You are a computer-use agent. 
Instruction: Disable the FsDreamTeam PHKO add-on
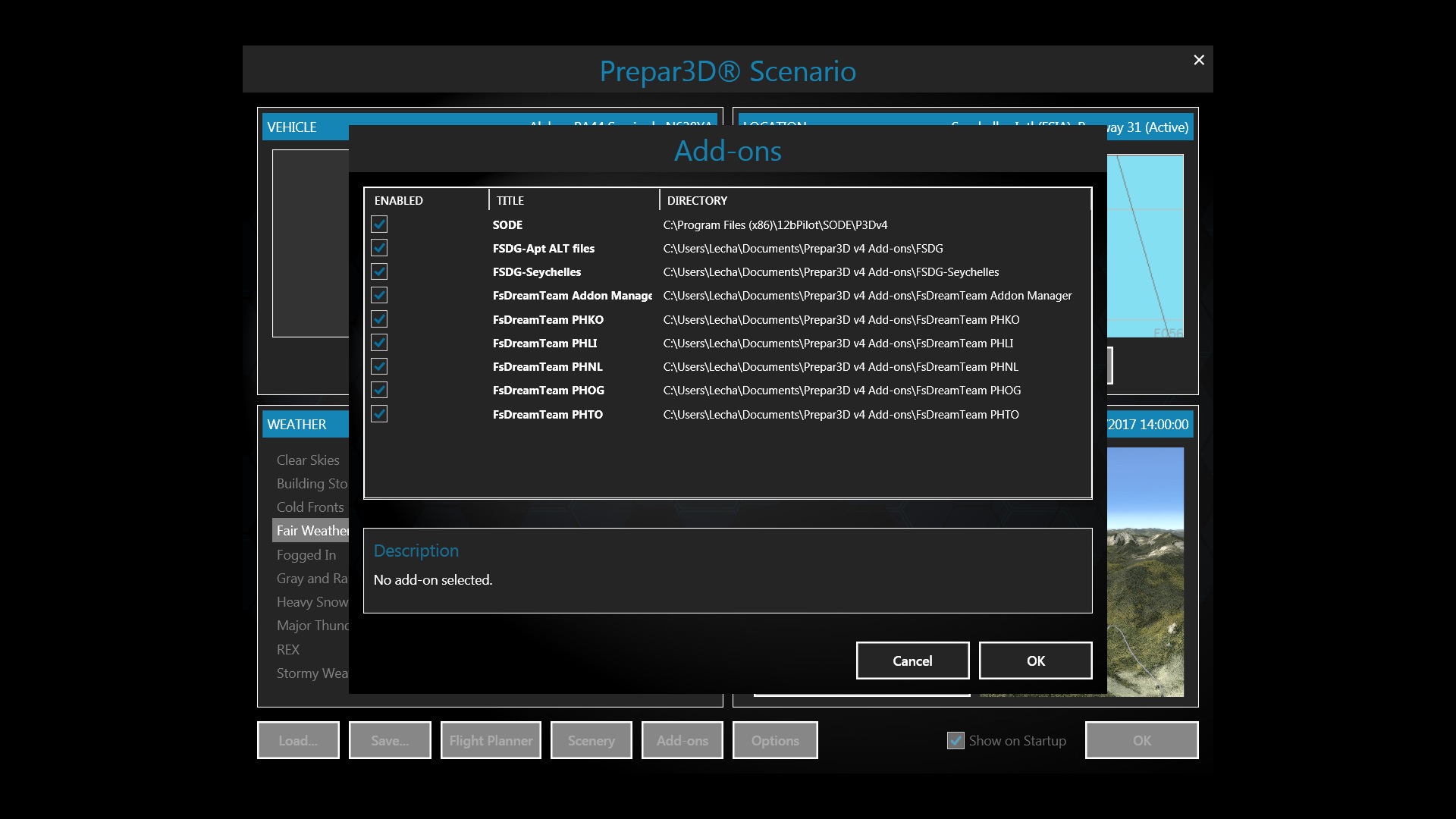click(x=379, y=319)
